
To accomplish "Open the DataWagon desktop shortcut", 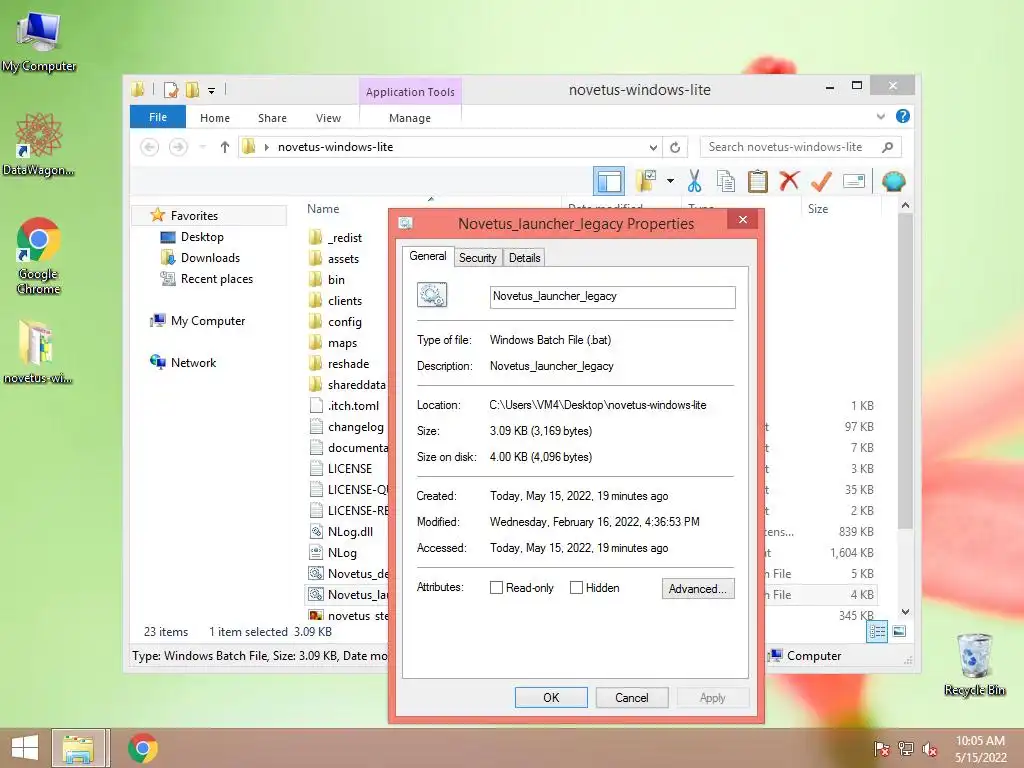I will tap(39, 144).
